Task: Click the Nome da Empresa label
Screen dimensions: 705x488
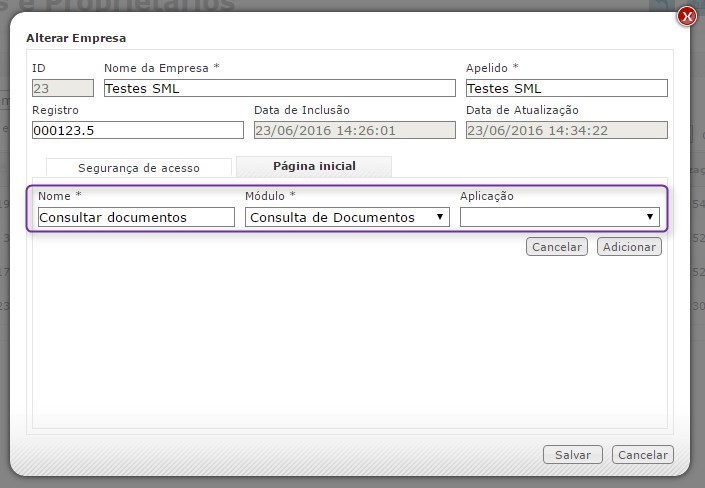Action: [161, 68]
